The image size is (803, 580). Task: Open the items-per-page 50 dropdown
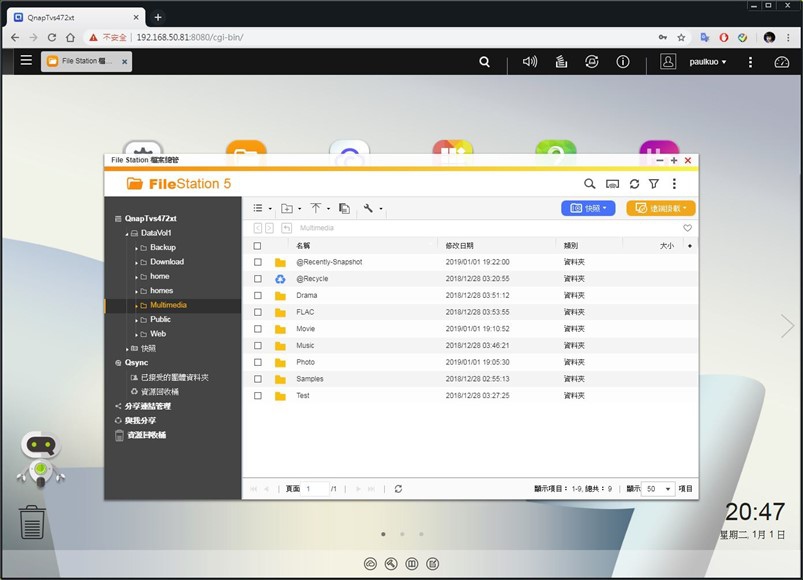point(658,489)
